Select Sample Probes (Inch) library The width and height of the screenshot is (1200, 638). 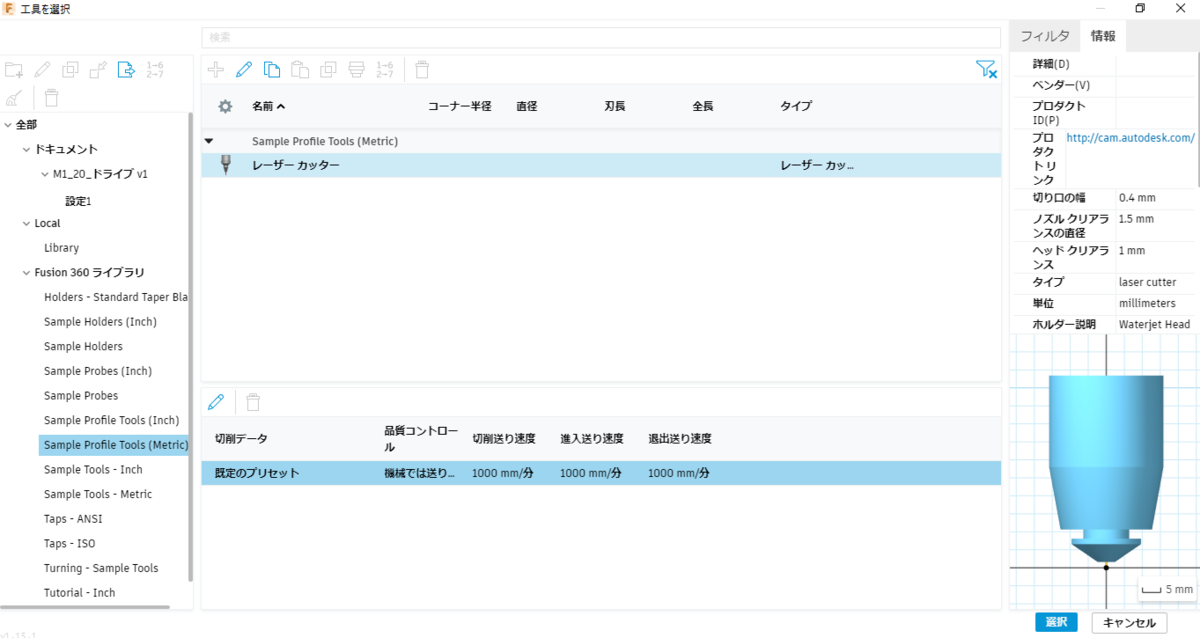98,371
